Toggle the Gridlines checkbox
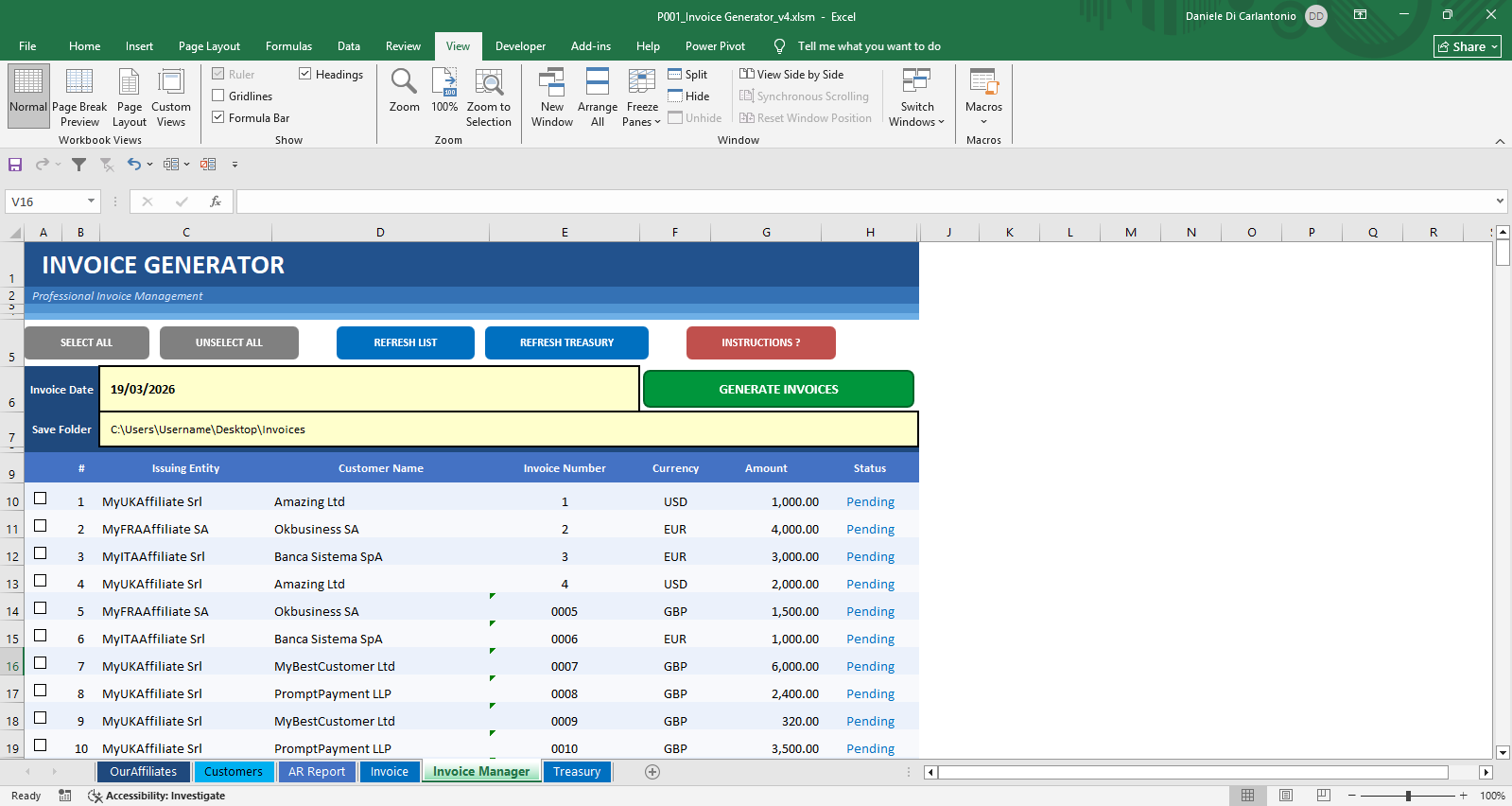 [x=218, y=96]
